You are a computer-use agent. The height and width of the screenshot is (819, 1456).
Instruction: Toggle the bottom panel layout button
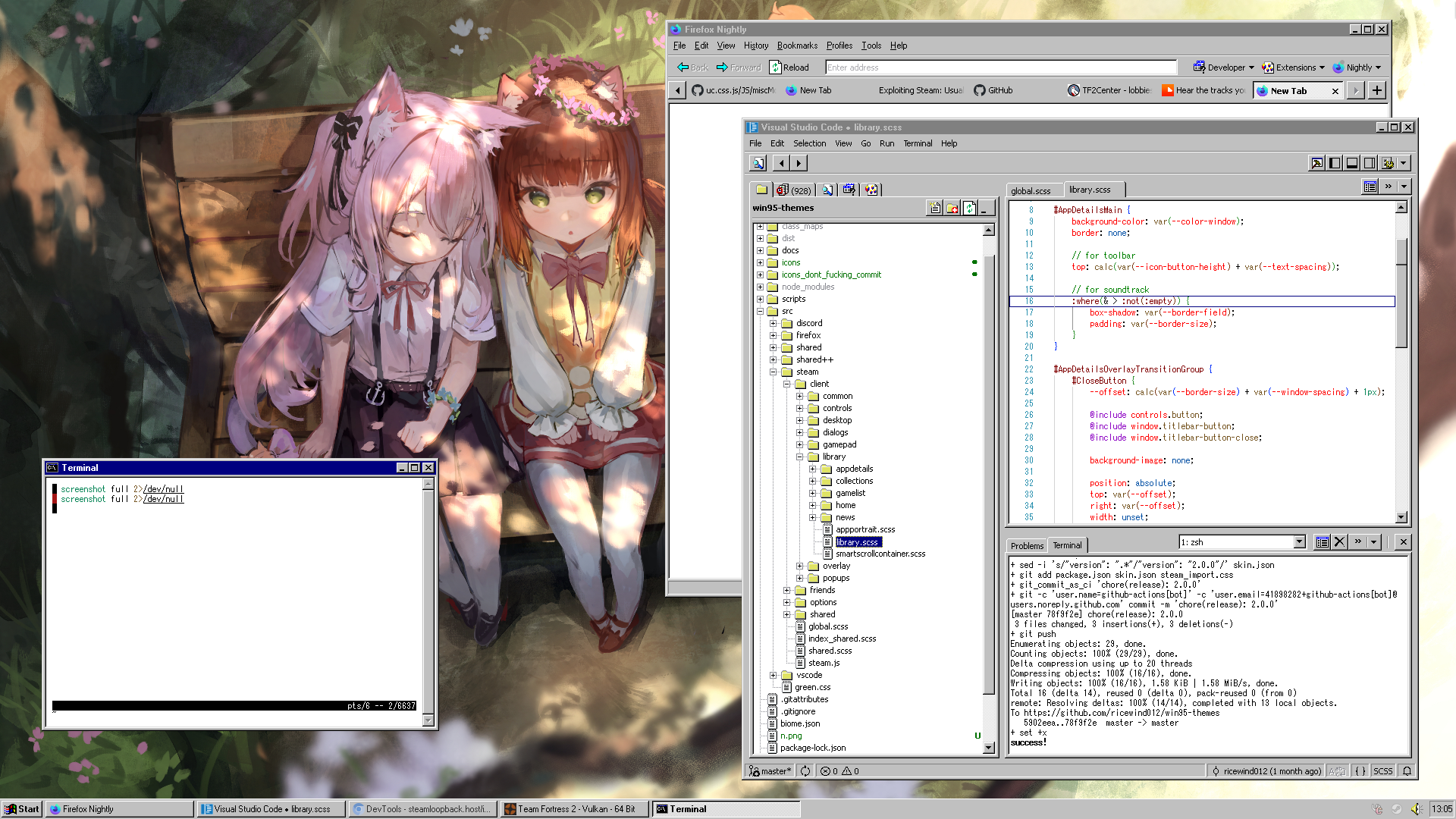coord(1352,163)
